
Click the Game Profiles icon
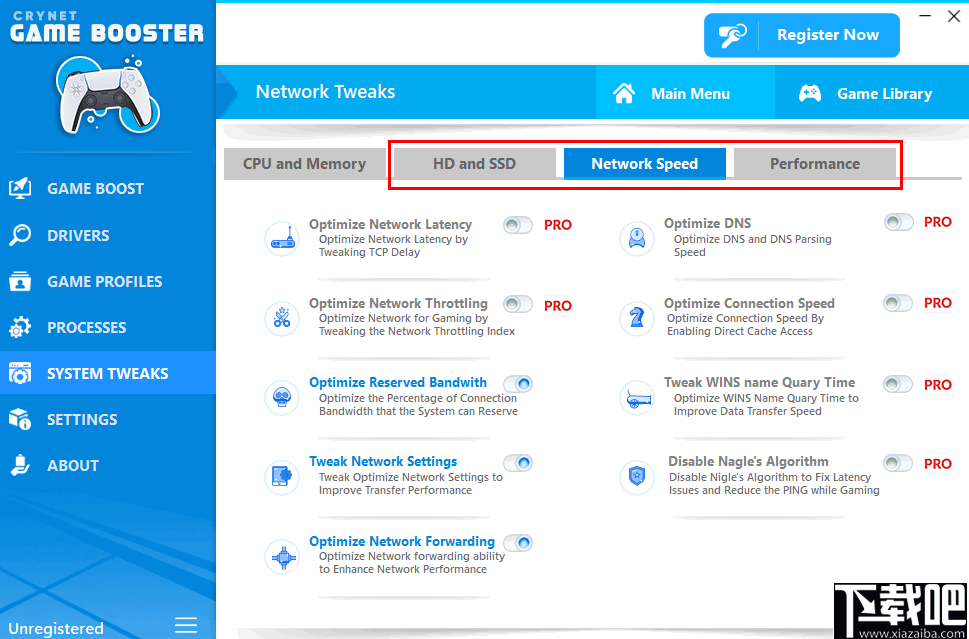click(20, 281)
